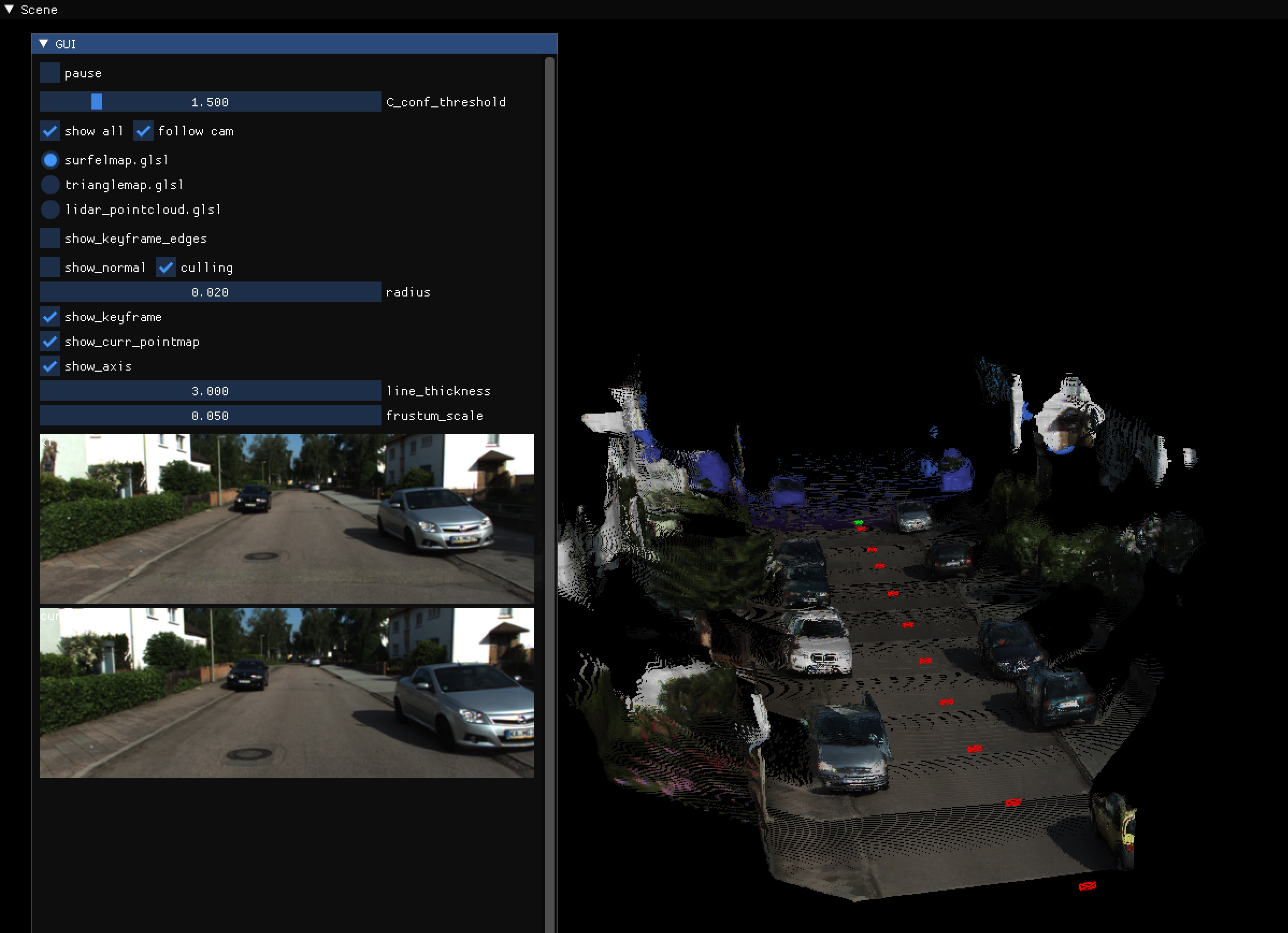Disable the follow cam checkbox
The height and width of the screenshot is (933, 1288).
pos(143,131)
